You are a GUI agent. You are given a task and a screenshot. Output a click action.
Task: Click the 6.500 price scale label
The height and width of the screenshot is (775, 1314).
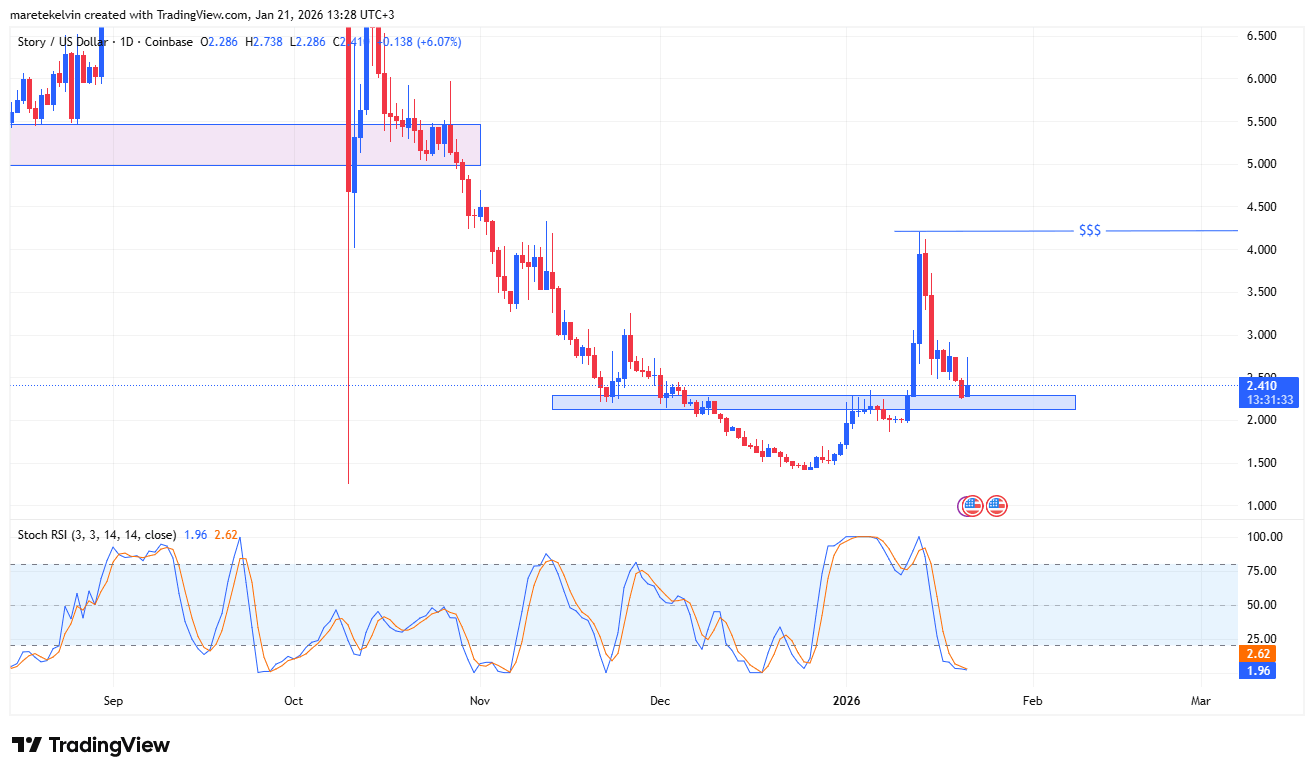pos(1260,36)
